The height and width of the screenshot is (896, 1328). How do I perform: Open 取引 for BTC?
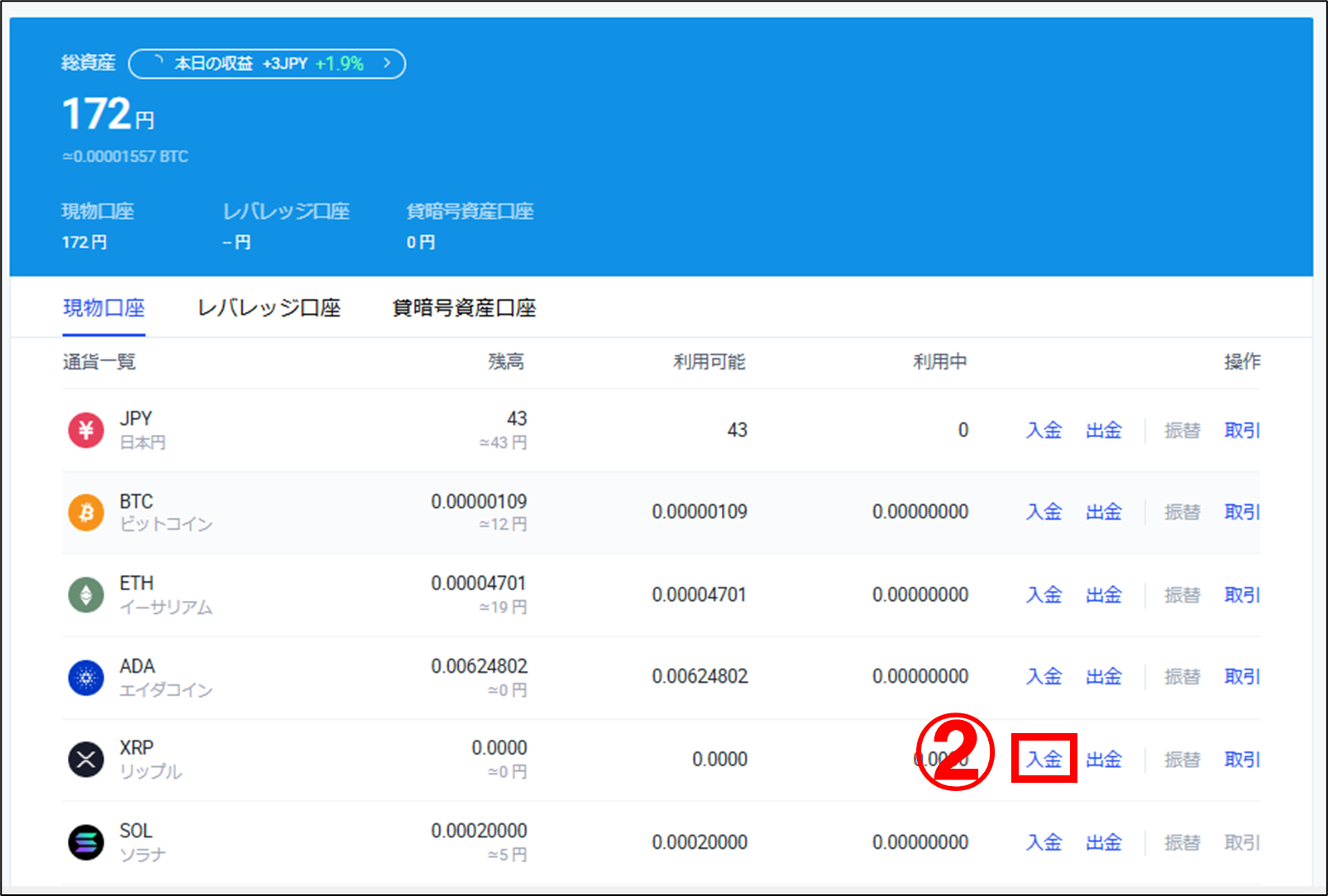pos(1241,512)
